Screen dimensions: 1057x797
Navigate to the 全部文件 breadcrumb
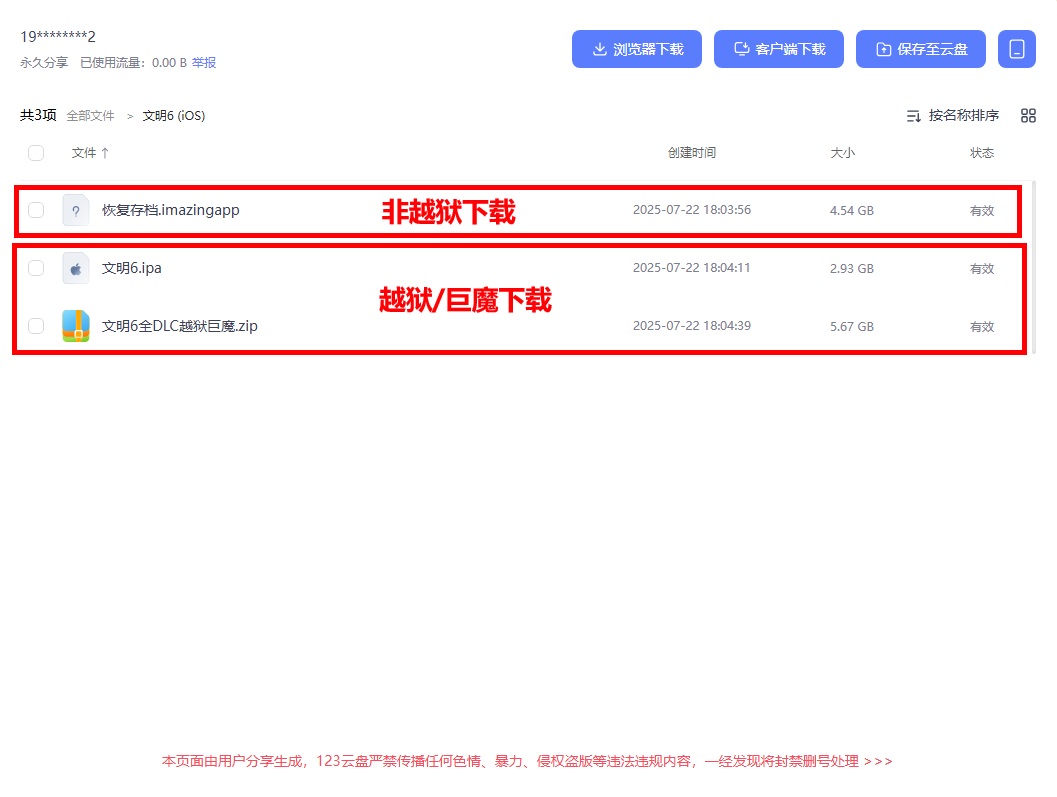[x=90, y=115]
